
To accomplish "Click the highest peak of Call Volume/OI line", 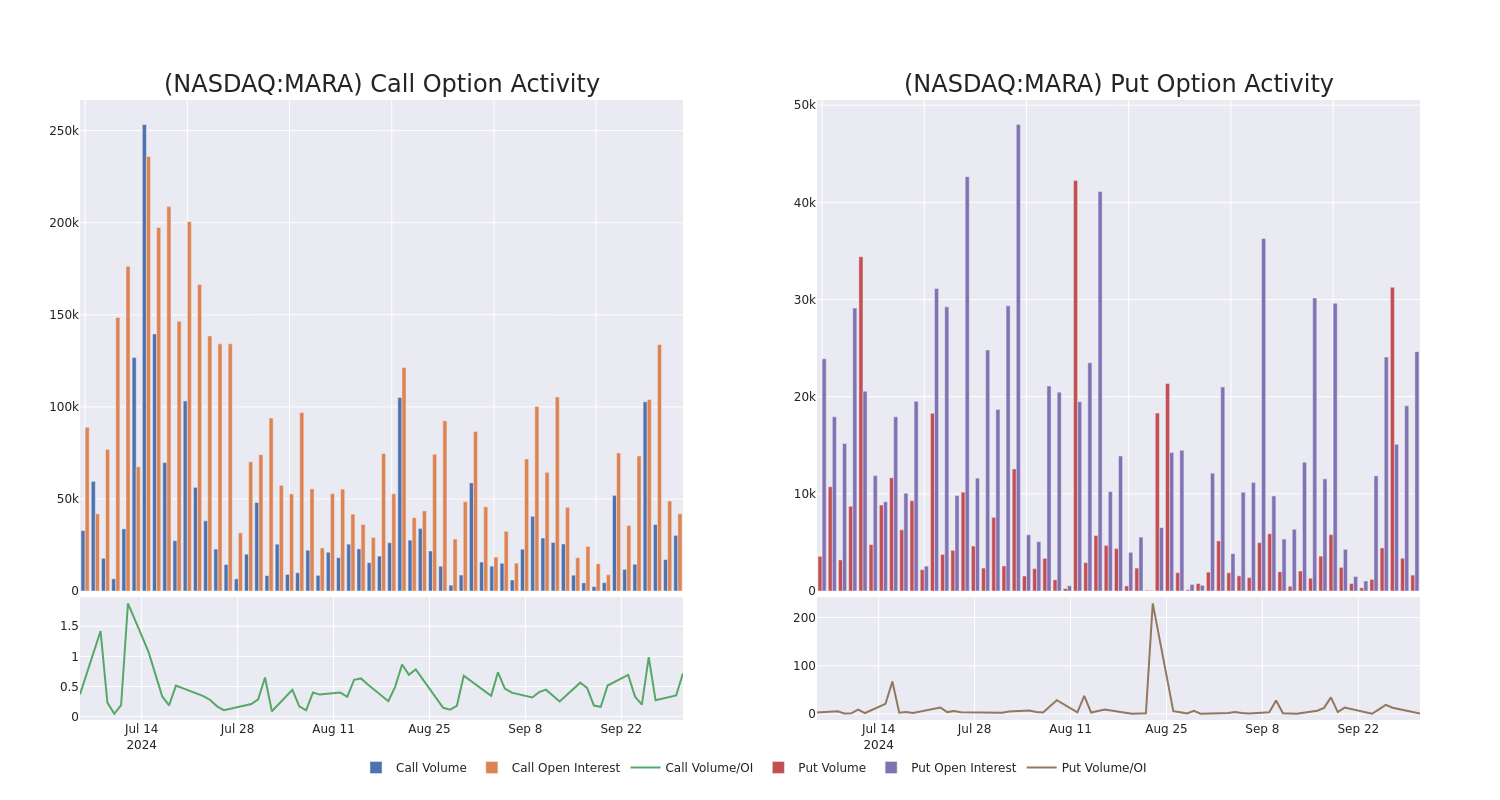I will click(x=127, y=604).
